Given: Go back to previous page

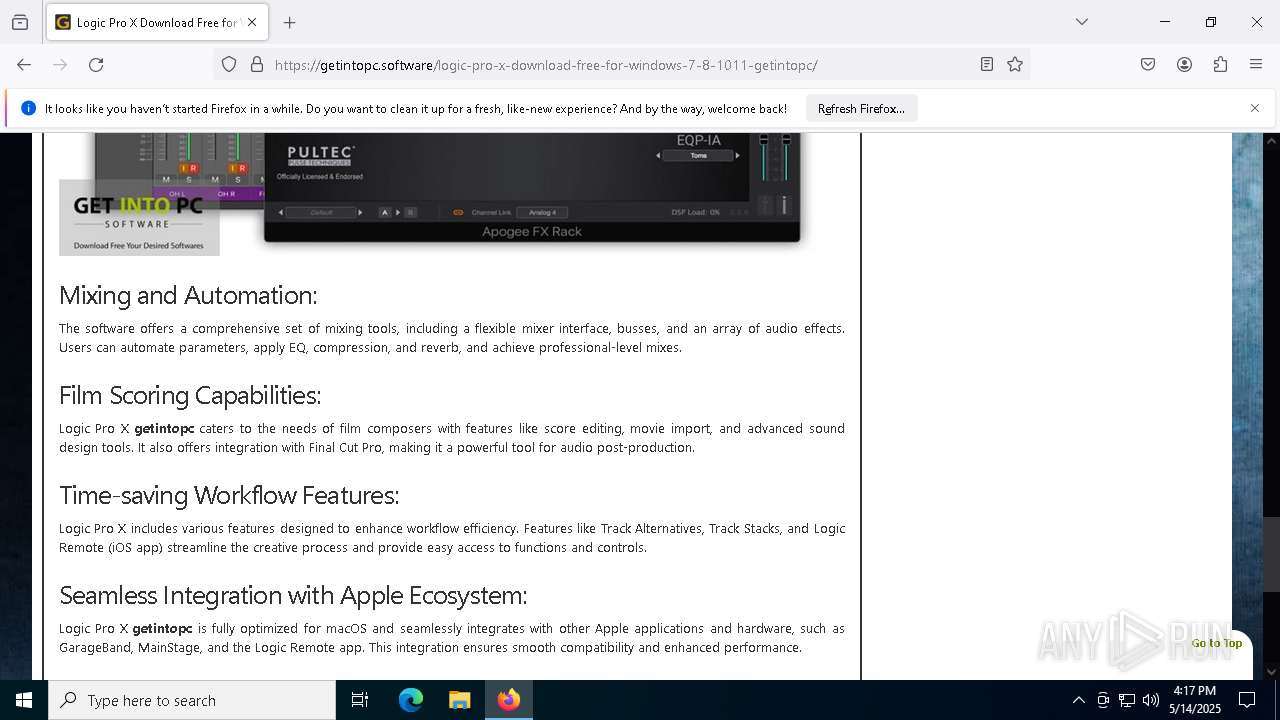Looking at the screenshot, I should (x=24, y=64).
